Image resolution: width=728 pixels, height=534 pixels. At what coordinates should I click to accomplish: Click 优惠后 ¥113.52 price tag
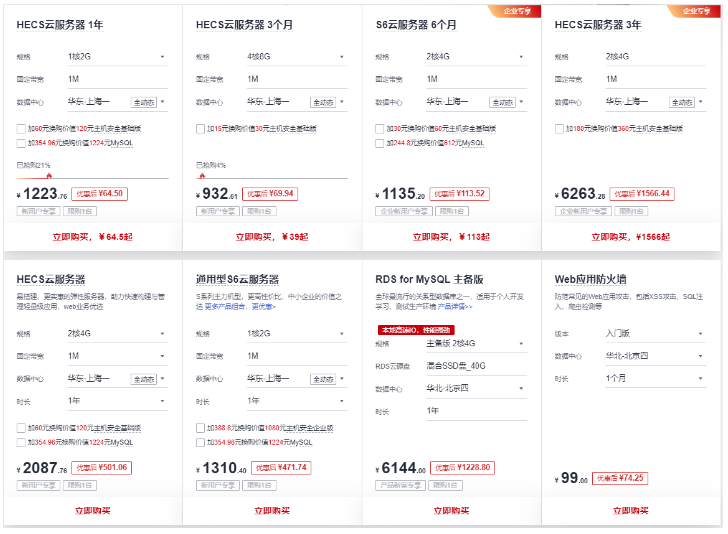[459, 194]
